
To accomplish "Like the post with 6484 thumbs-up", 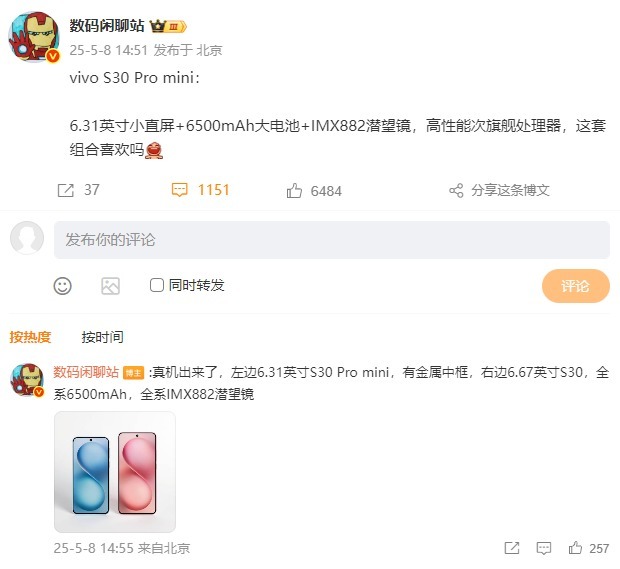I will (294, 191).
